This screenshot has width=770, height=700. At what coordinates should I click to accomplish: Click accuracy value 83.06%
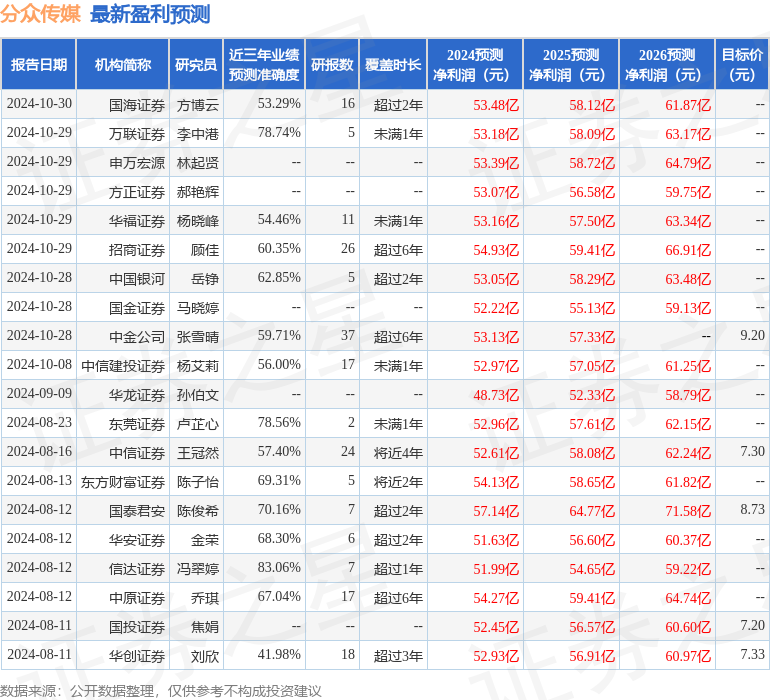pyautogui.click(x=279, y=567)
